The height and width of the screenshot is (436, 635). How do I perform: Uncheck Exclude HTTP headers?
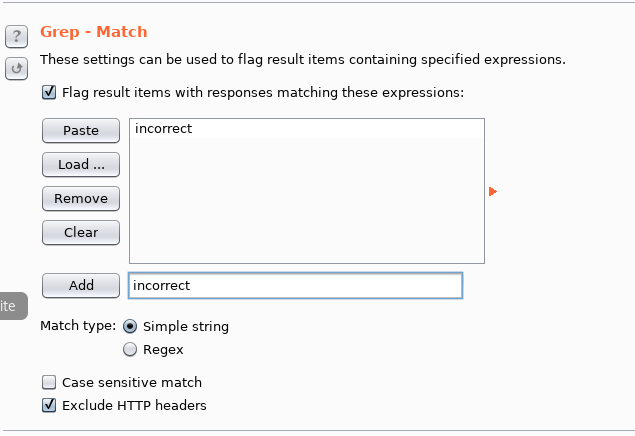click(x=49, y=405)
